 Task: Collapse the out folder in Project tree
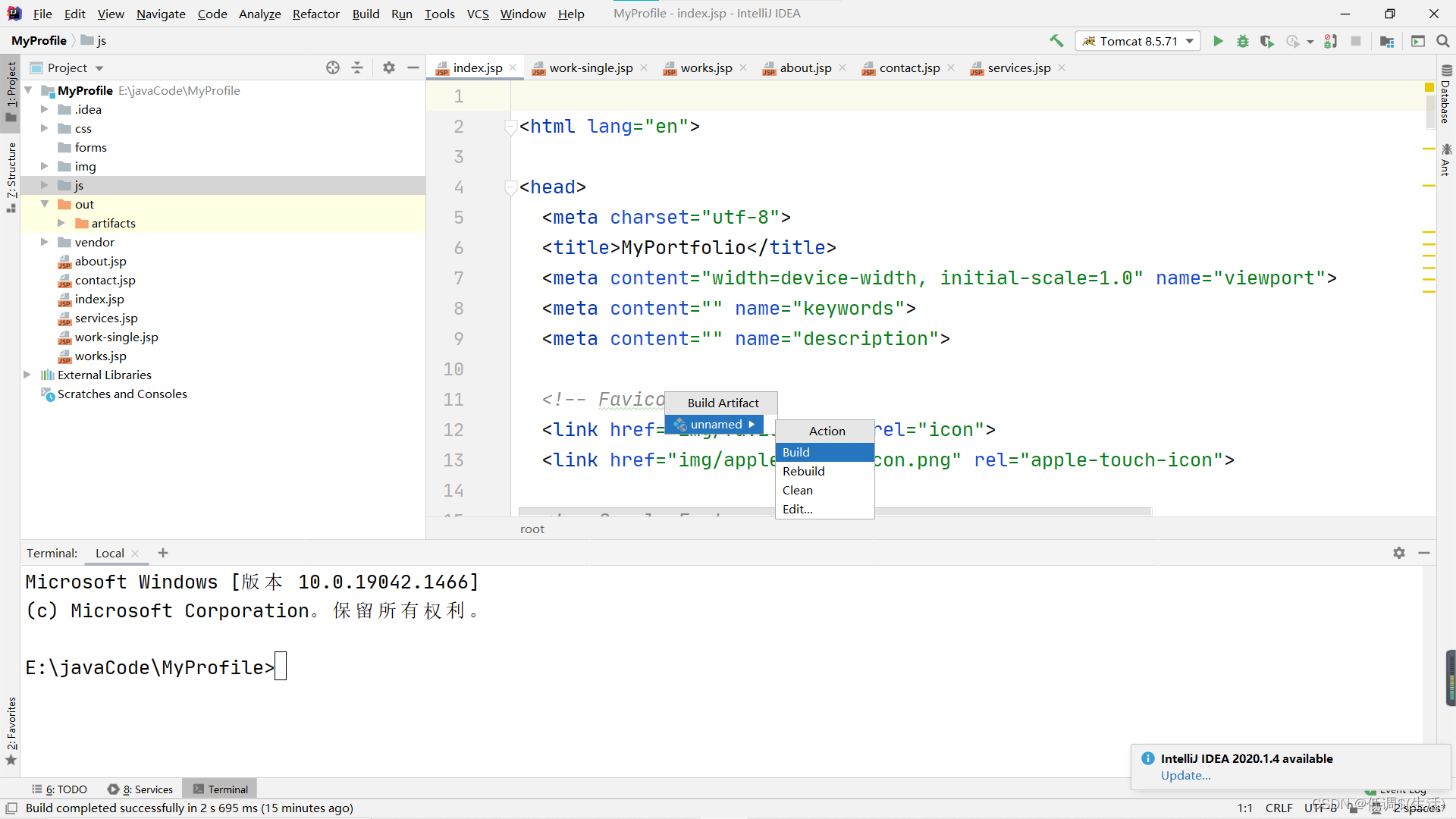click(x=44, y=204)
